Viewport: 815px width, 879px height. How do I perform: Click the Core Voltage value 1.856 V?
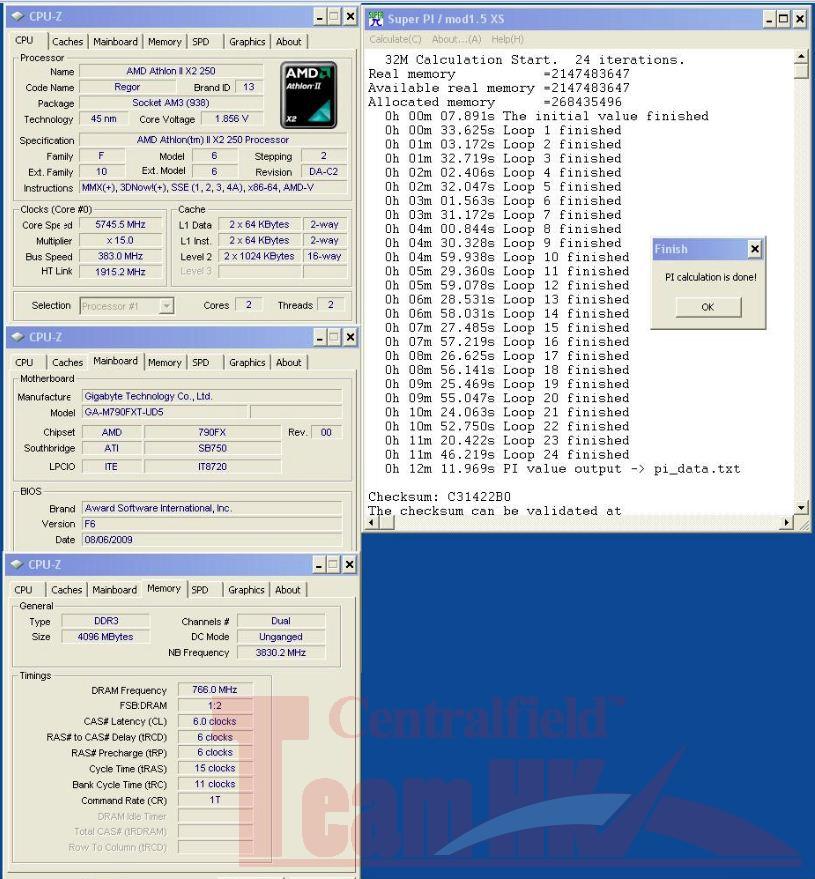231,118
